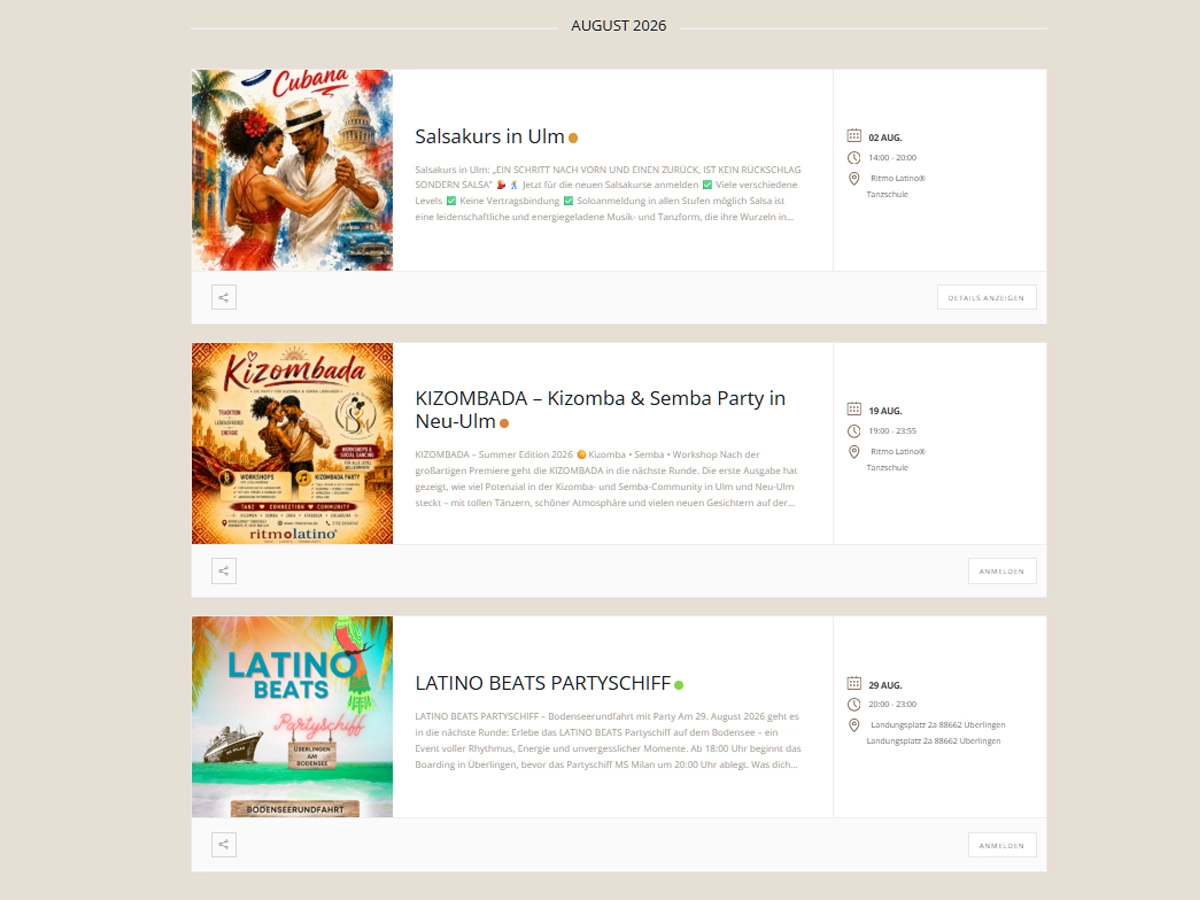
Task: Click calendar icon beside 29 AUG.
Action: pos(854,683)
